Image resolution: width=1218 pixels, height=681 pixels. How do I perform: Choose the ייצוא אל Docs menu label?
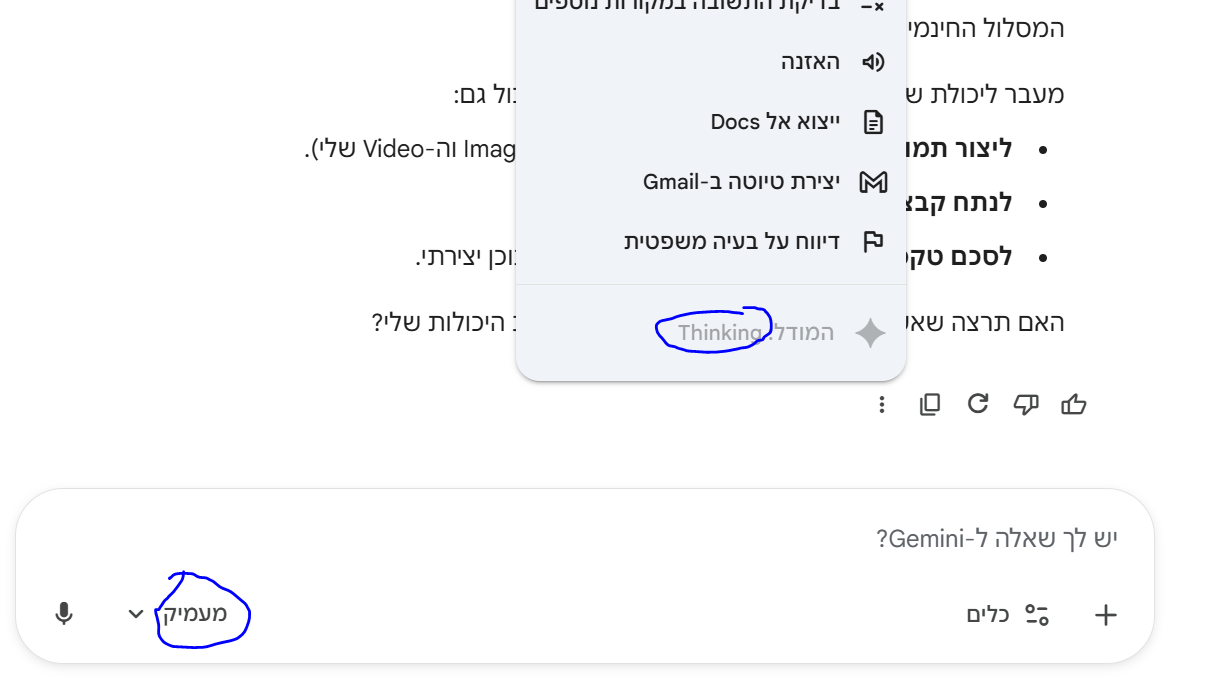tap(775, 122)
